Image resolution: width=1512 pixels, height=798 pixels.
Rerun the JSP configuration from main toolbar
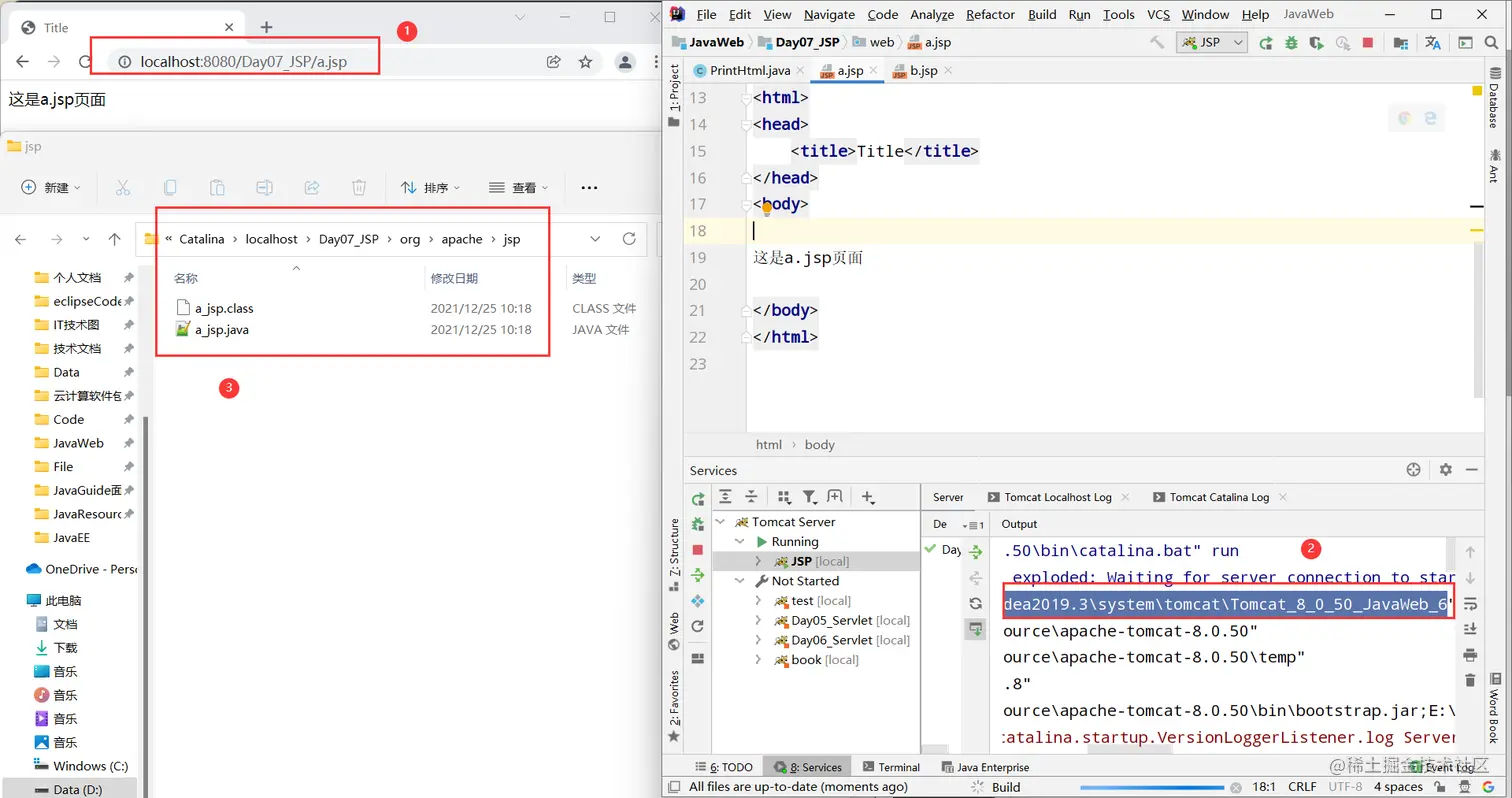coord(1266,42)
